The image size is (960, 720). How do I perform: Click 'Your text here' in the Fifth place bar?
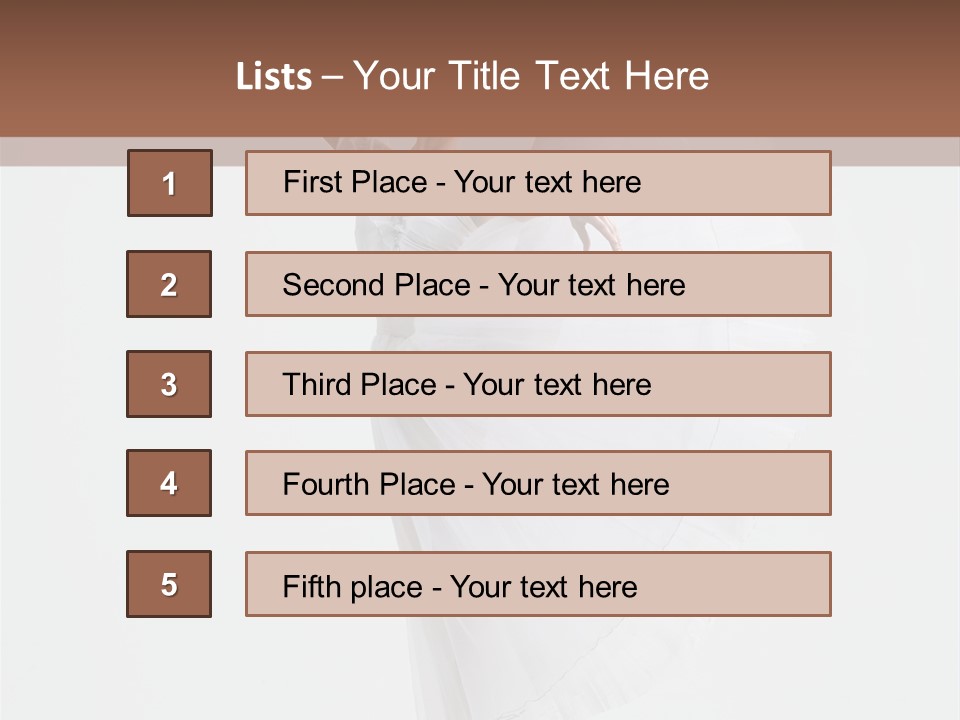tap(543, 586)
